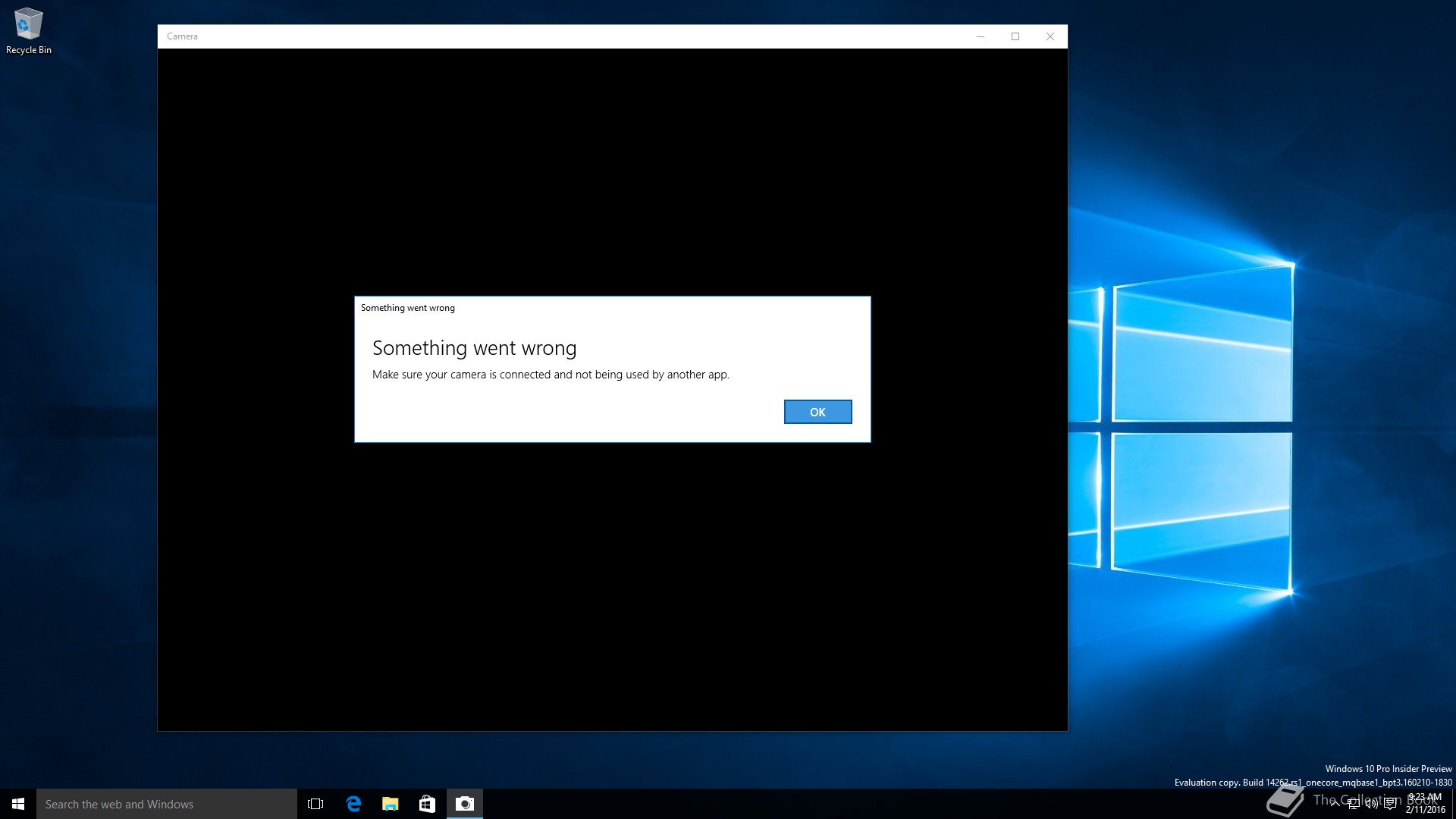Image resolution: width=1456 pixels, height=819 pixels.
Task: Open Recycle Bin desktop icon
Action: tap(29, 30)
